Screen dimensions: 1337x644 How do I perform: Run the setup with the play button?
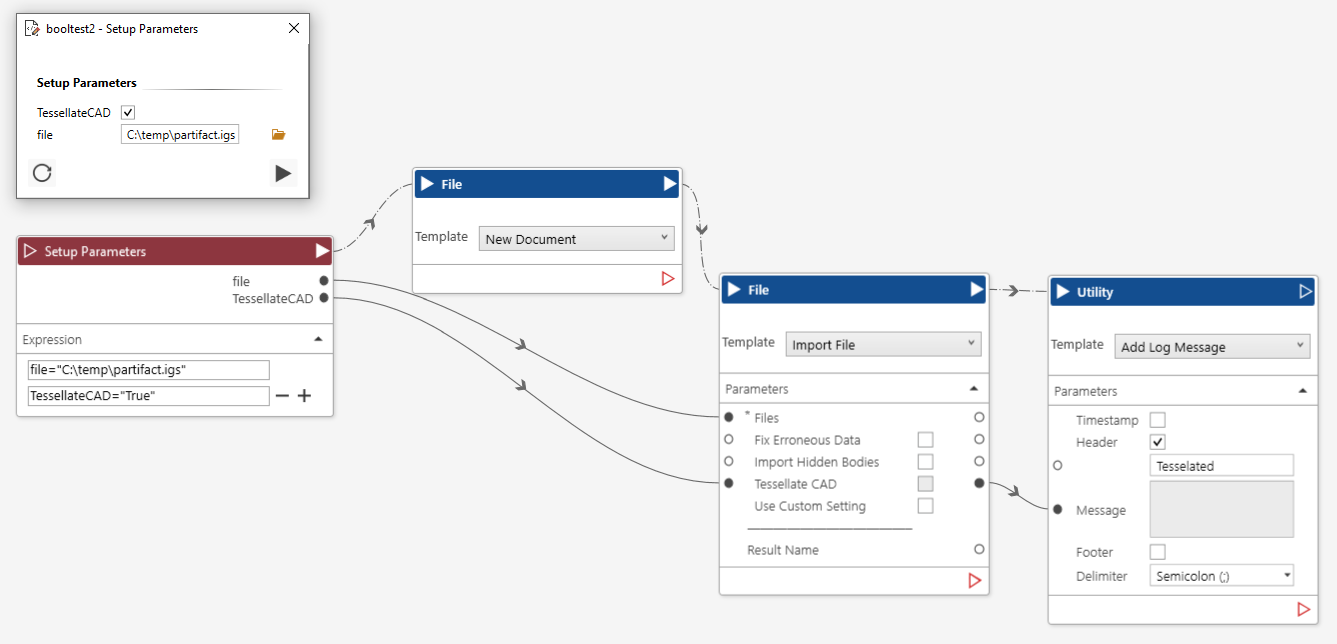[283, 173]
